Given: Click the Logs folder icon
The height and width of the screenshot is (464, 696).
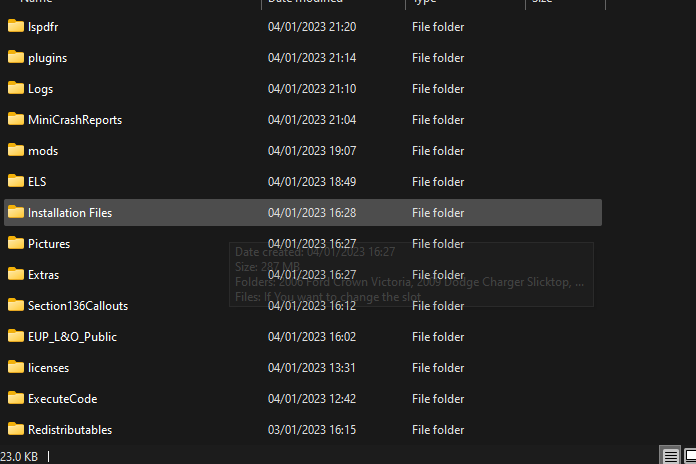Looking at the screenshot, I should point(15,89).
